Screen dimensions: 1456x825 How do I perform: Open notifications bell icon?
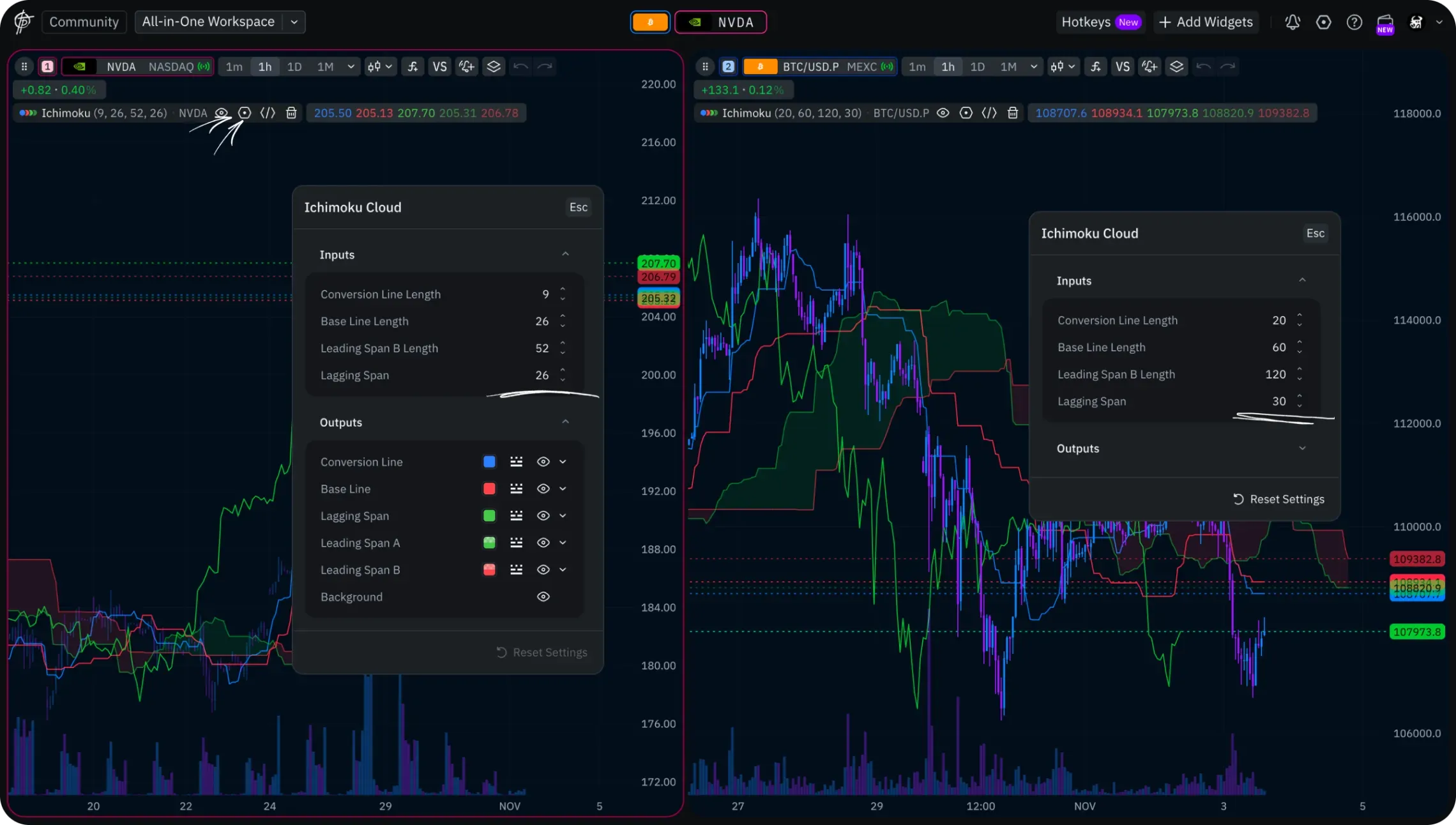[x=1293, y=22]
